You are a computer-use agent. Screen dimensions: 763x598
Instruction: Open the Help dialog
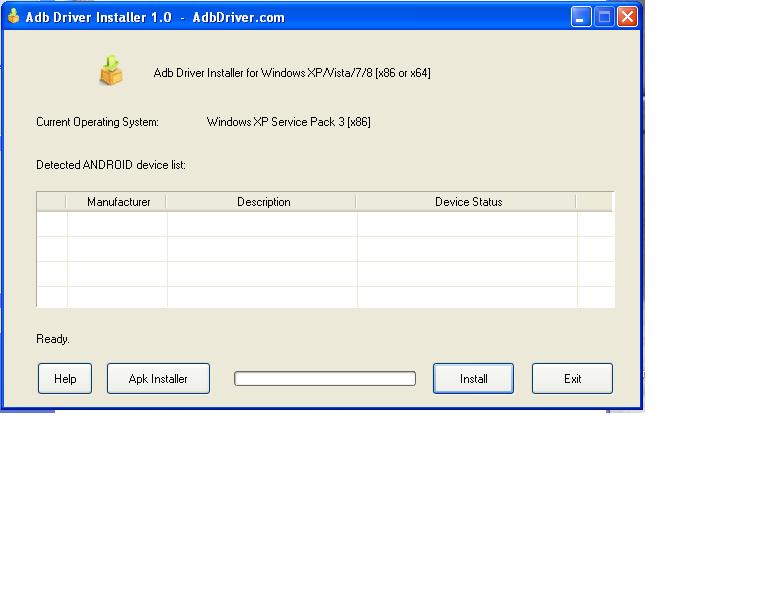tap(65, 379)
